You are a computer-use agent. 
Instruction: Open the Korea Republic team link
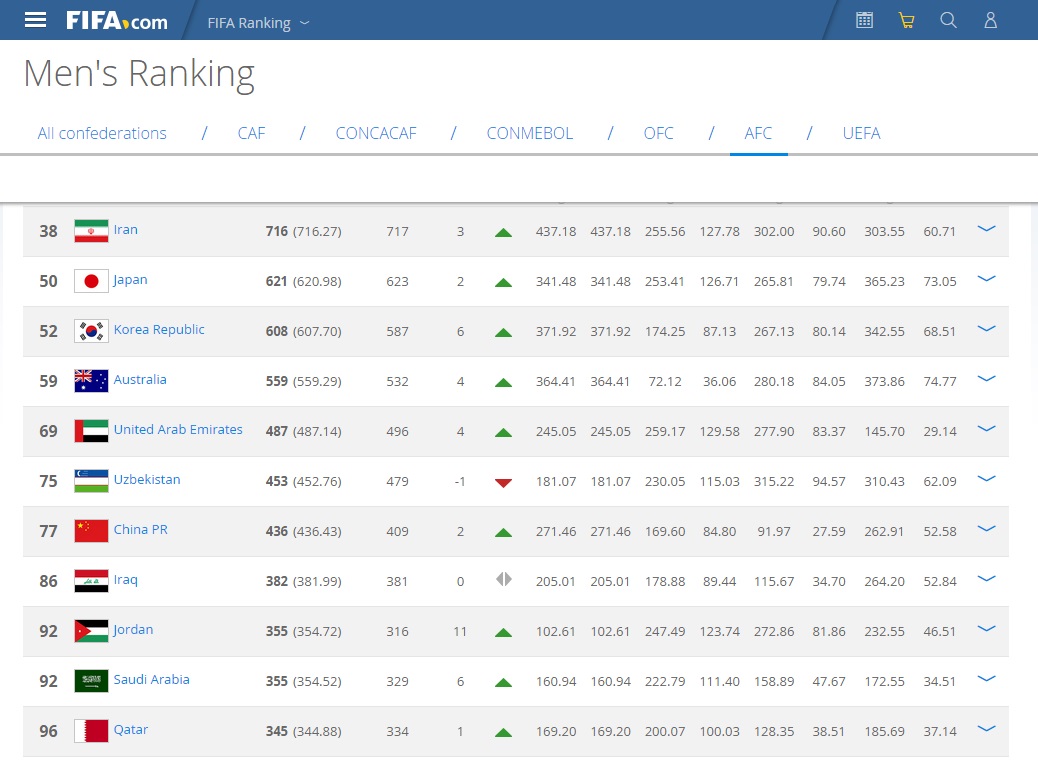click(x=159, y=330)
